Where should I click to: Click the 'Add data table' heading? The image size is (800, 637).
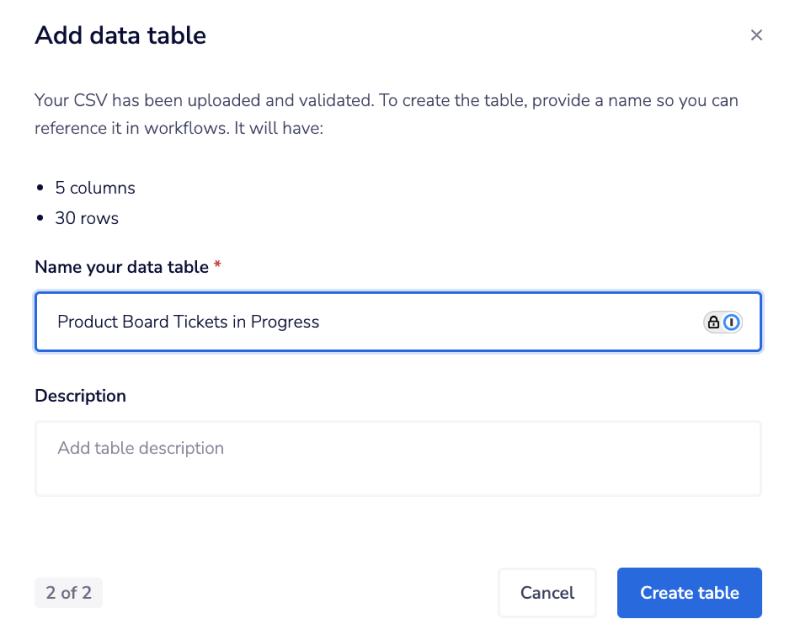(120, 36)
